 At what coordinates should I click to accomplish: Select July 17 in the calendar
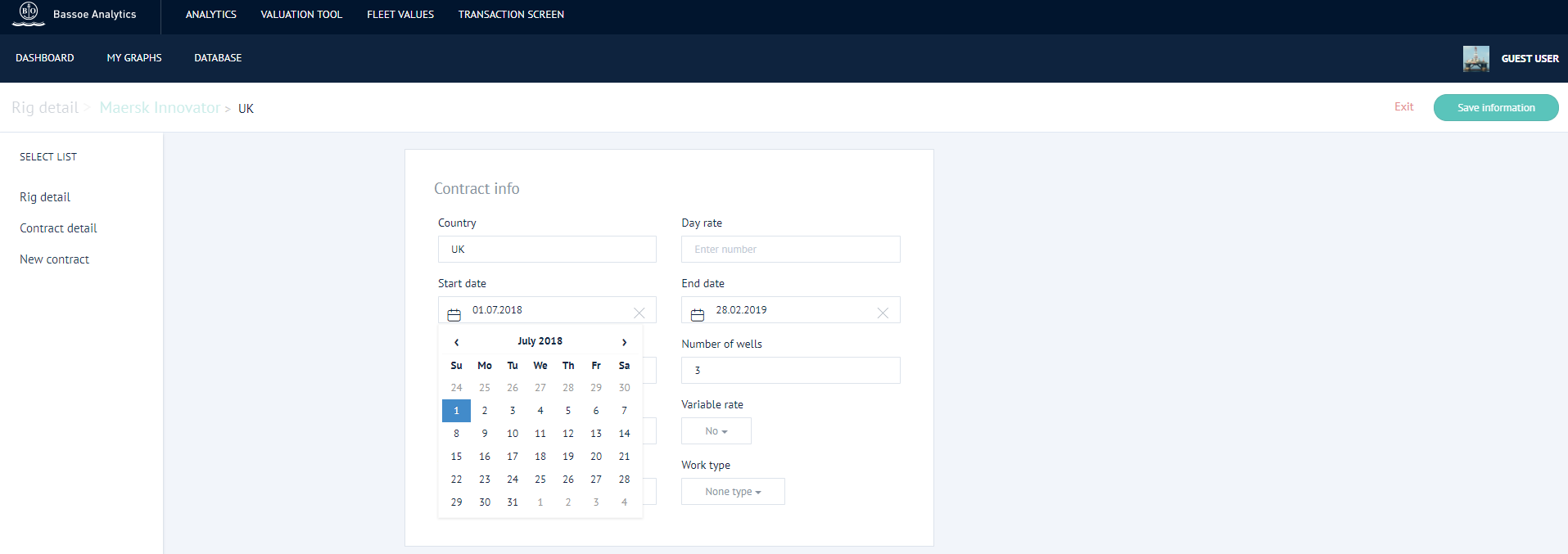click(x=513, y=457)
